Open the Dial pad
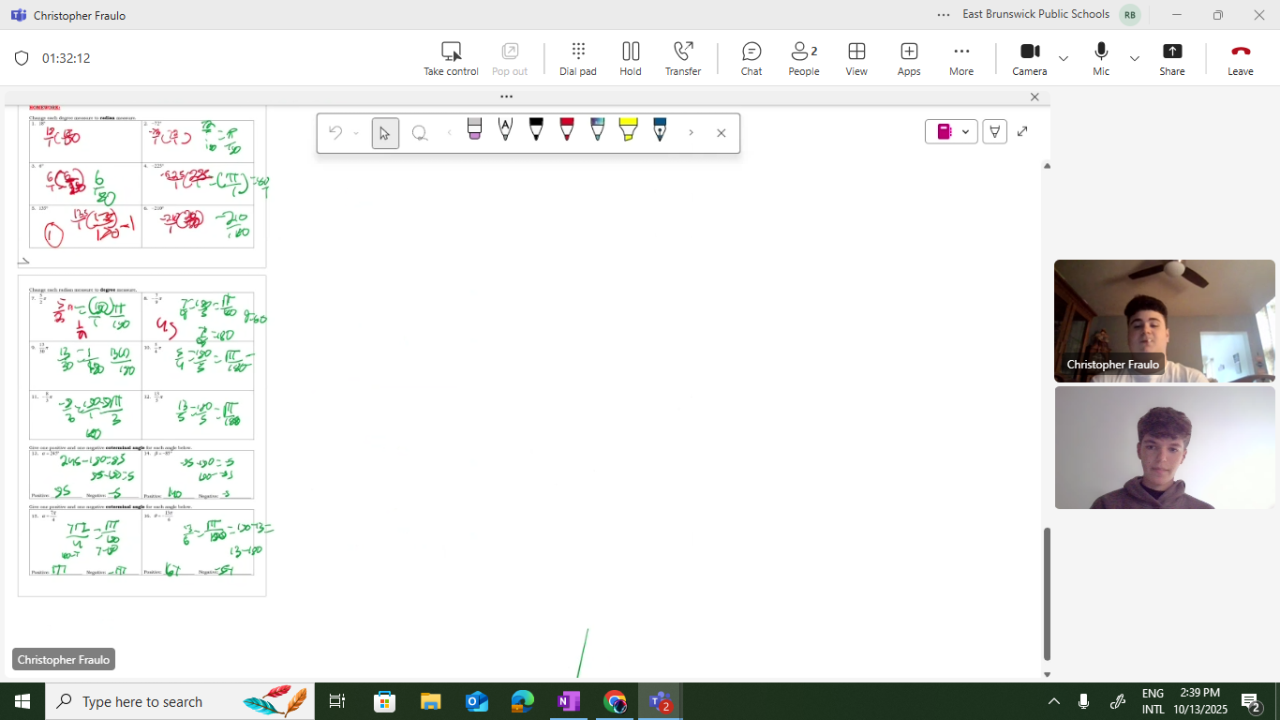1280x720 pixels. 577,58
